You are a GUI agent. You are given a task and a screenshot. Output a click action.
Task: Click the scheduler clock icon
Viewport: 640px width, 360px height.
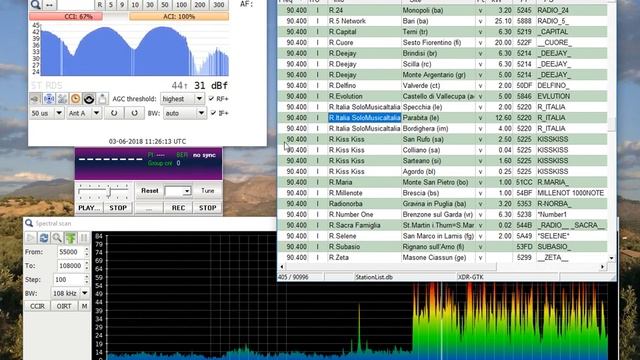[76, 99]
